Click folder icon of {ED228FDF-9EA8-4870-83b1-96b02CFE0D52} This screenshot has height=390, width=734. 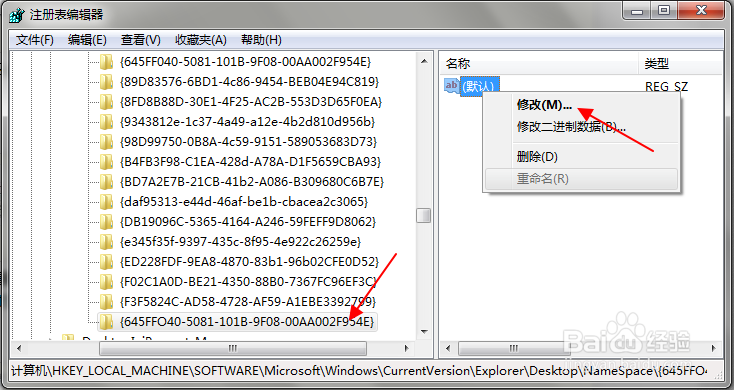107,262
